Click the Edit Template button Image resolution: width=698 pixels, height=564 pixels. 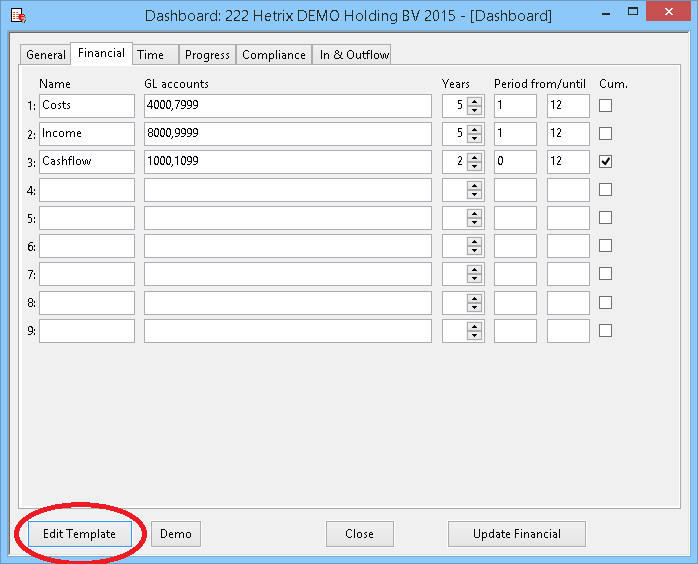tap(80, 534)
